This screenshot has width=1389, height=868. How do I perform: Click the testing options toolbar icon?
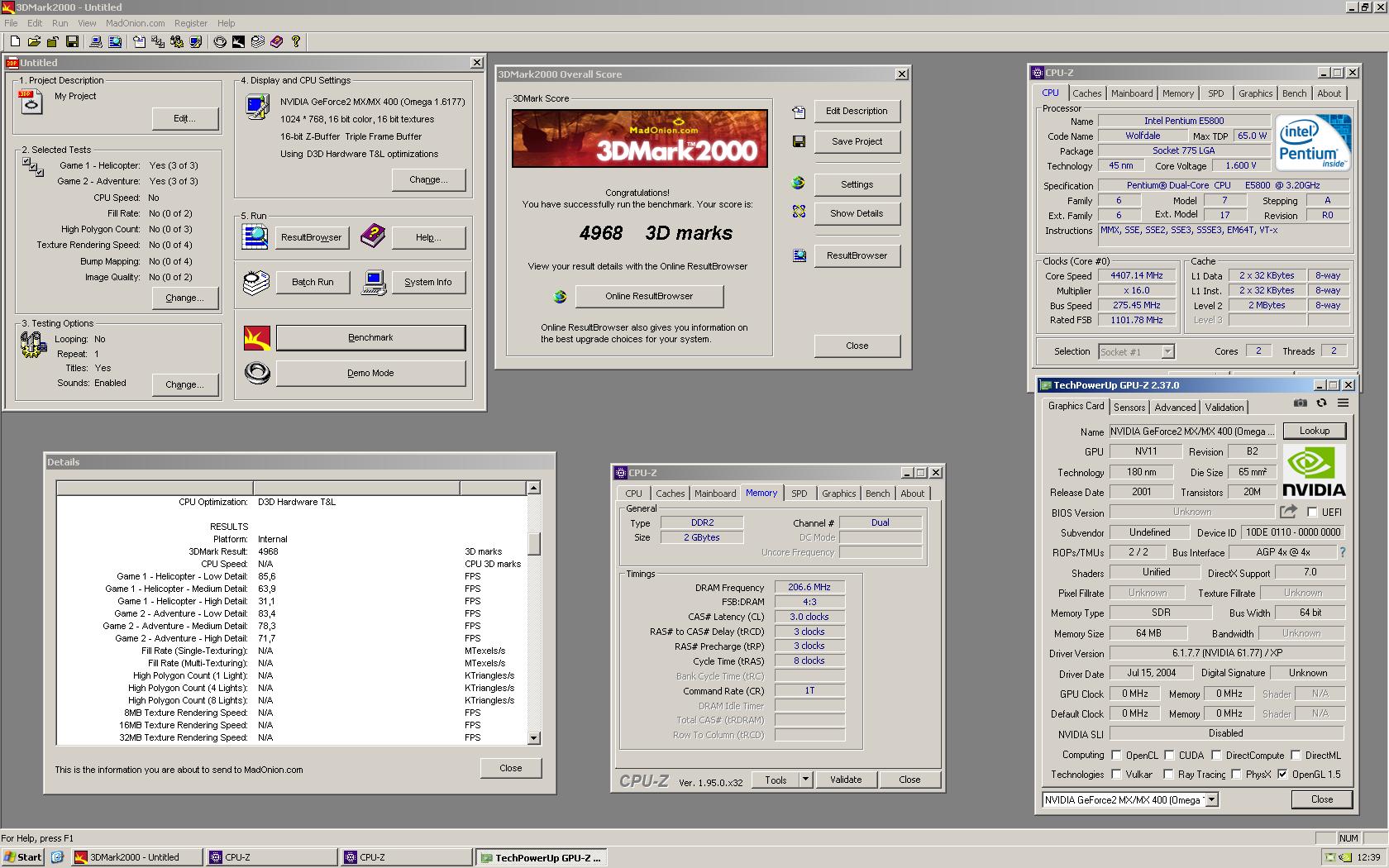[x=177, y=41]
